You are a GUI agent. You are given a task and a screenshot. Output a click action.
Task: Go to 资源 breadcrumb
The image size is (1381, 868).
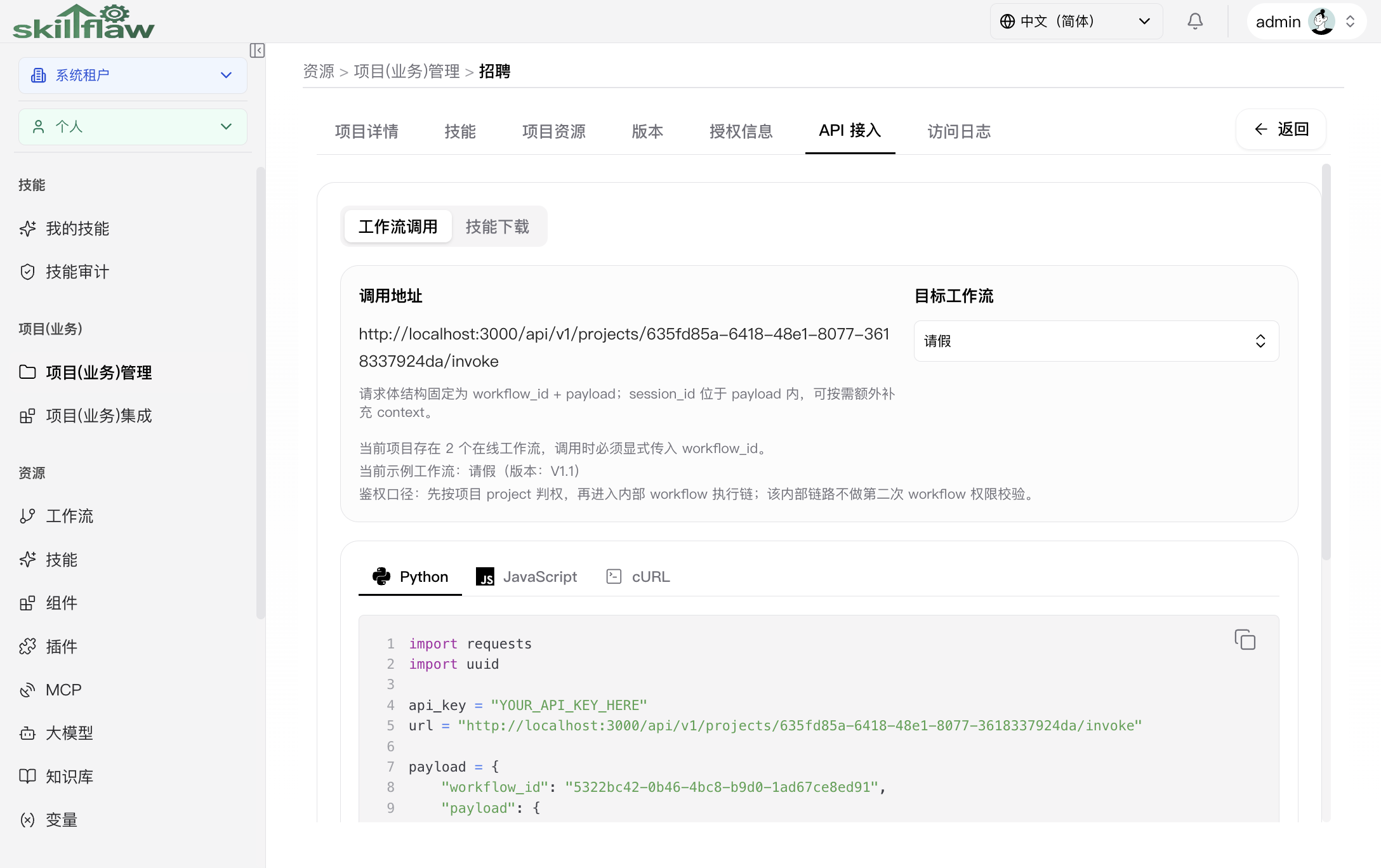point(319,71)
